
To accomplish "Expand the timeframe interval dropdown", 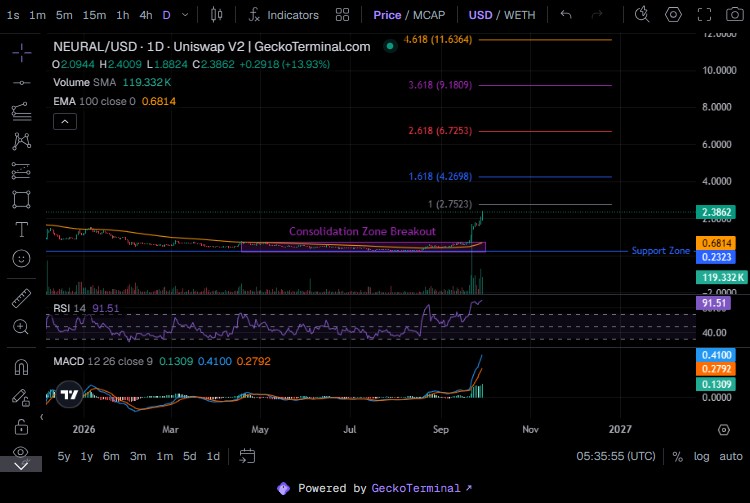I will (185, 15).
